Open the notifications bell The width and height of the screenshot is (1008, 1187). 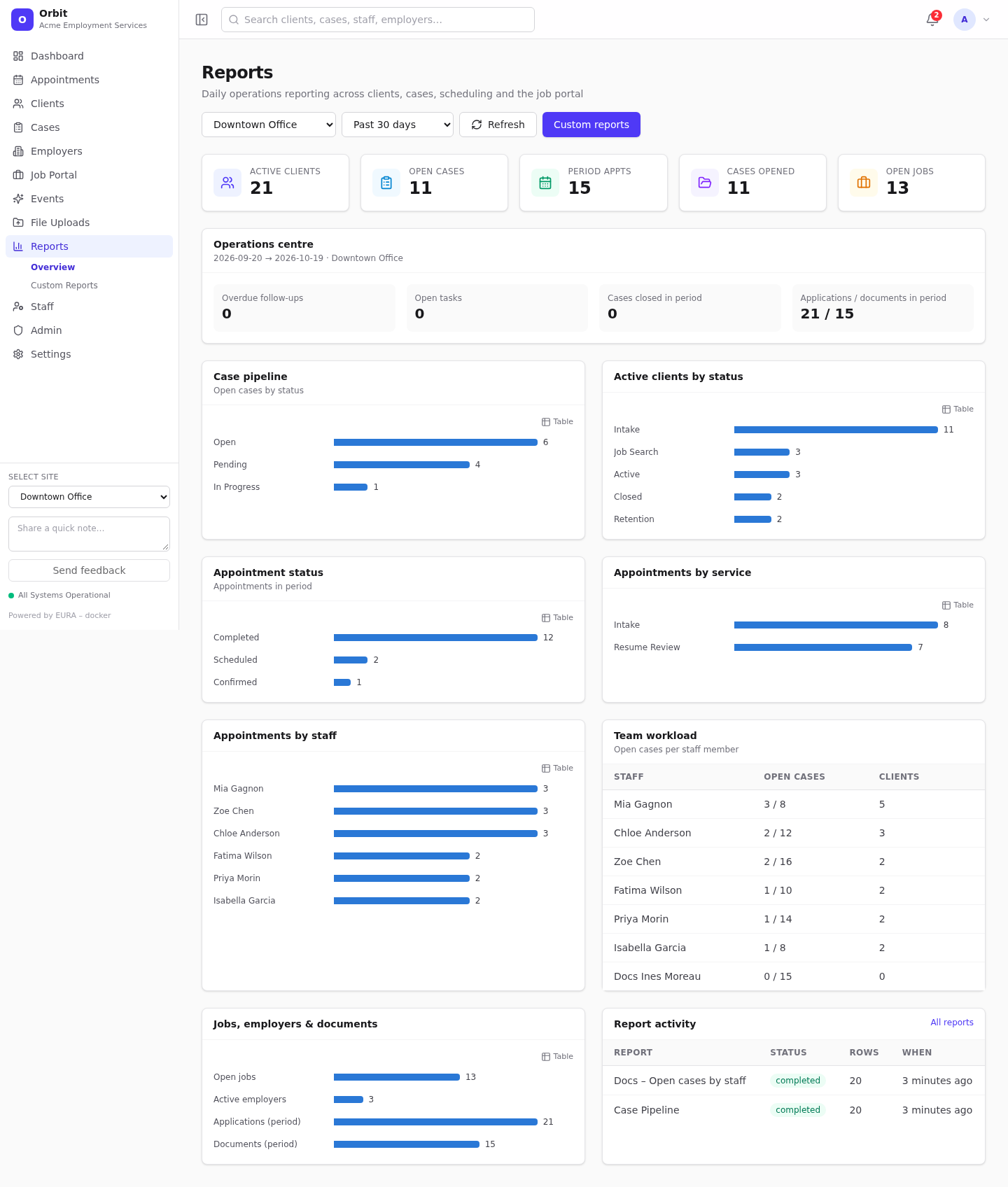(x=932, y=20)
